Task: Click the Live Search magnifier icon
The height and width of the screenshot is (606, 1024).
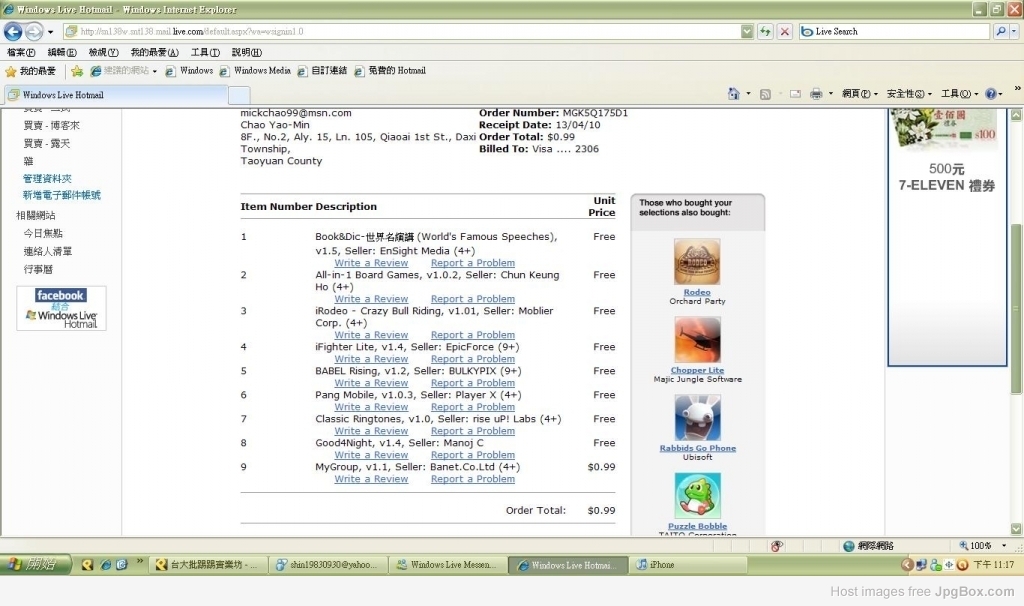Action: tap(1001, 32)
